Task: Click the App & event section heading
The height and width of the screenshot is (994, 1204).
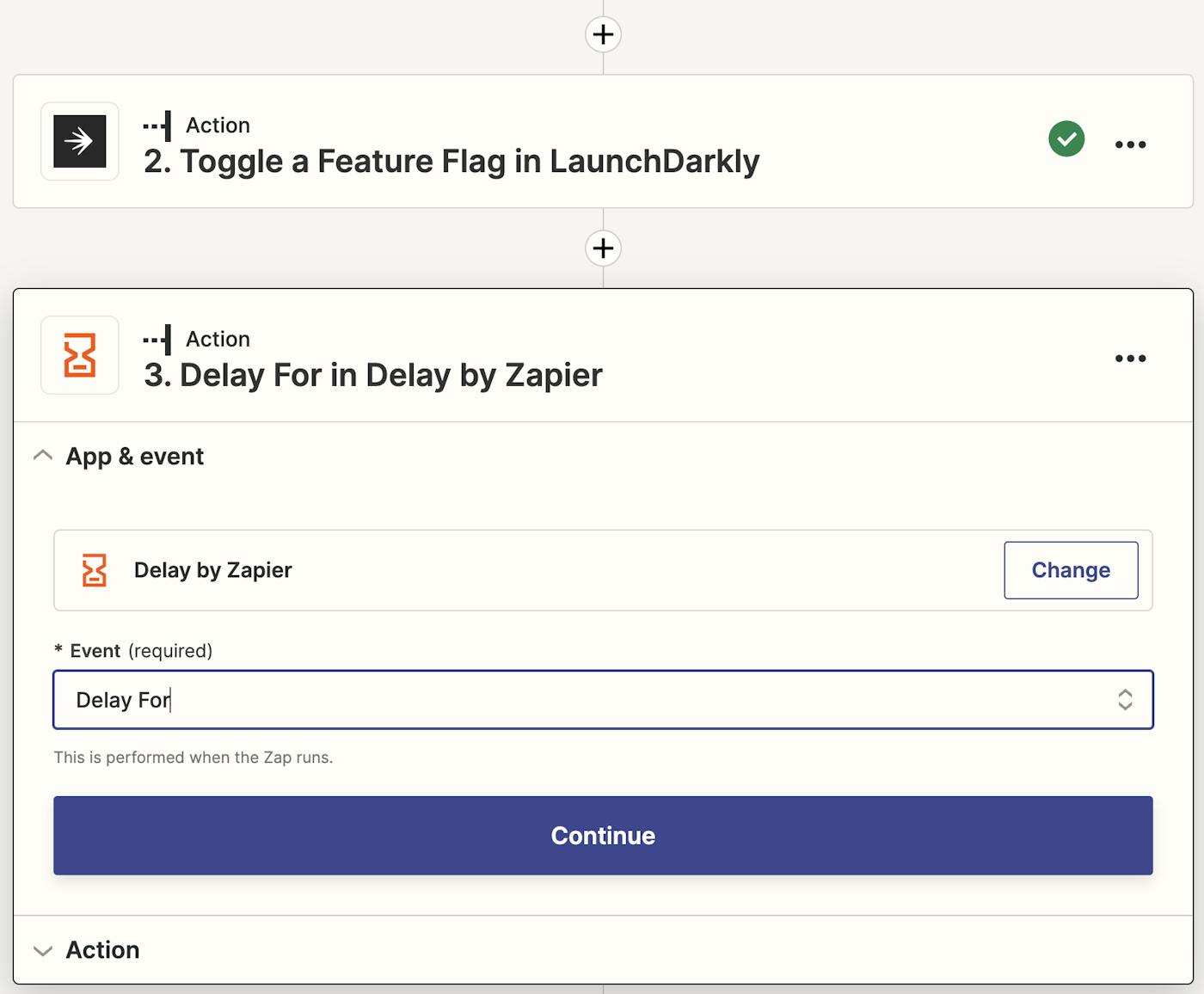Action: (x=135, y=457)
